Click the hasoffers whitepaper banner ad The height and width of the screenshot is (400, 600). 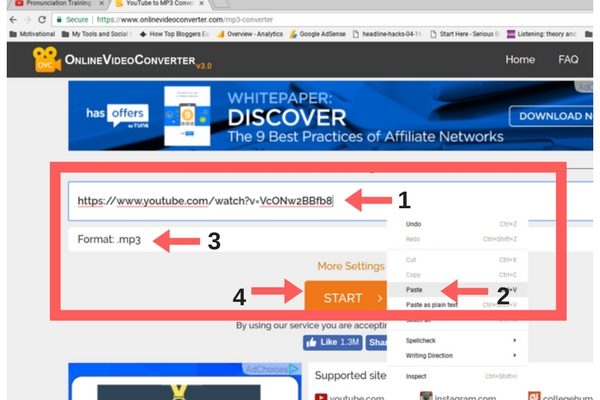click(331, 116)
